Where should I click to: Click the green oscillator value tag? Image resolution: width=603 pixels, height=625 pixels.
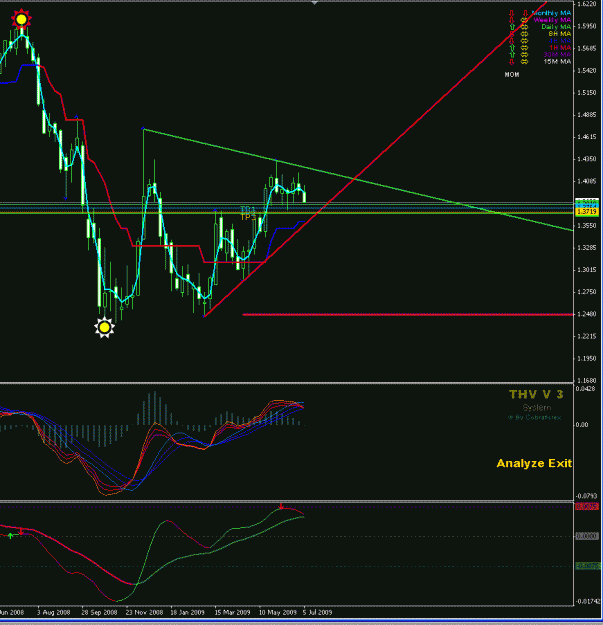point(588,566)
